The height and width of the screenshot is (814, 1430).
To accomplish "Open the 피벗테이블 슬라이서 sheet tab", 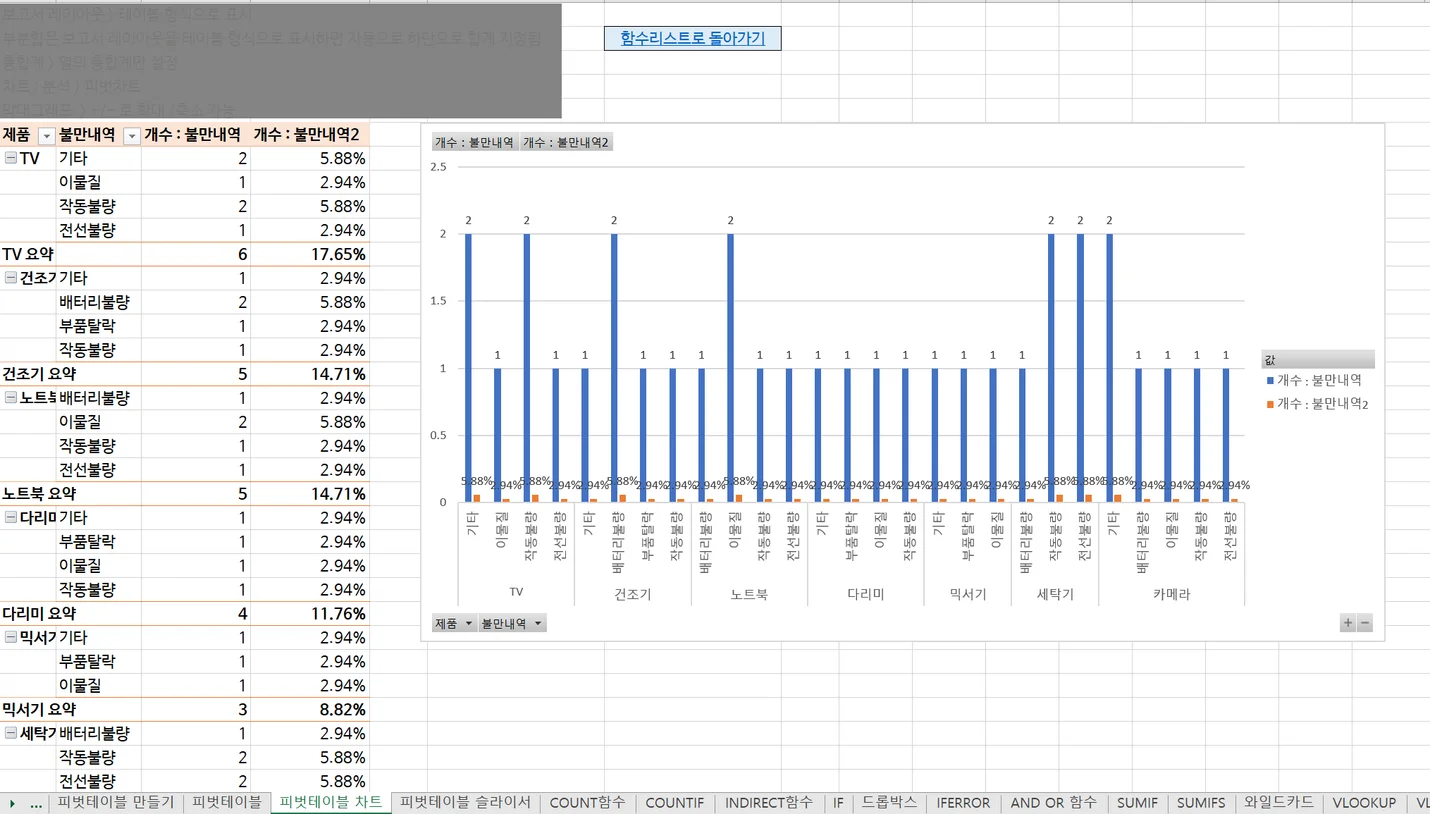I will [466, 803].
